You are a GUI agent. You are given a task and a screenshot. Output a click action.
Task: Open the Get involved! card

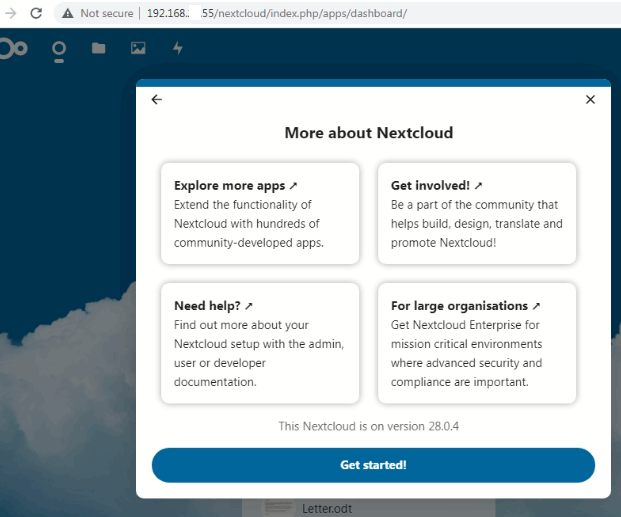[477, 214]
